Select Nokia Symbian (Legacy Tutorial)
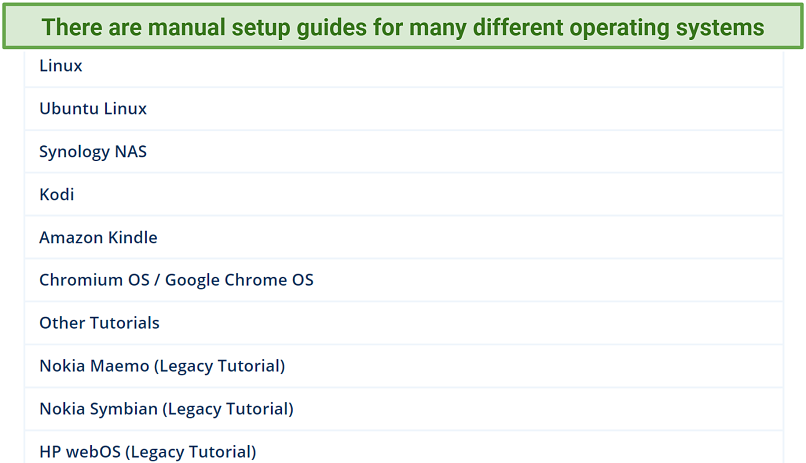Screen dimensions: 806x463 [x=404, y=409]
